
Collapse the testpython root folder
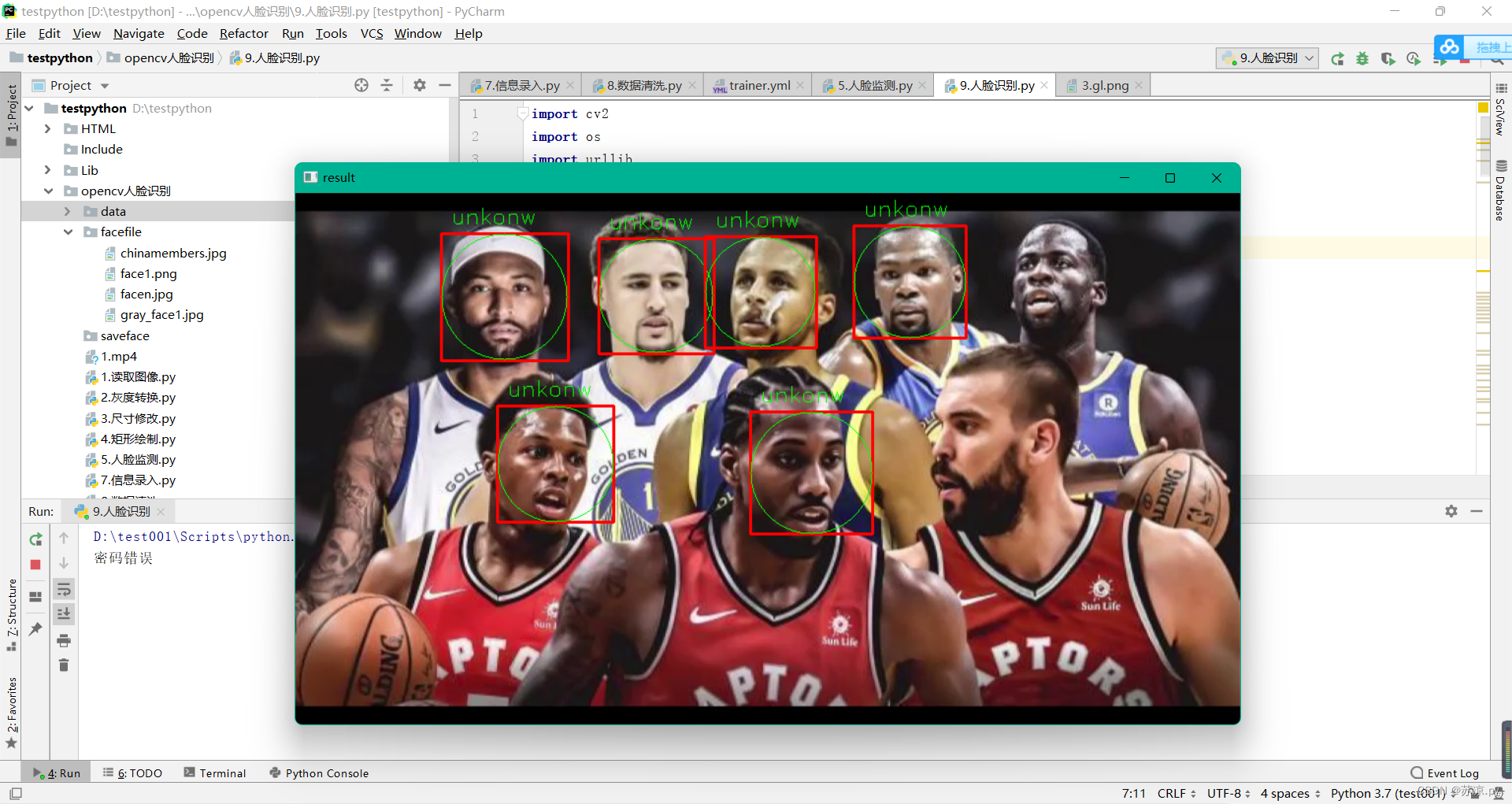[29, 108]
